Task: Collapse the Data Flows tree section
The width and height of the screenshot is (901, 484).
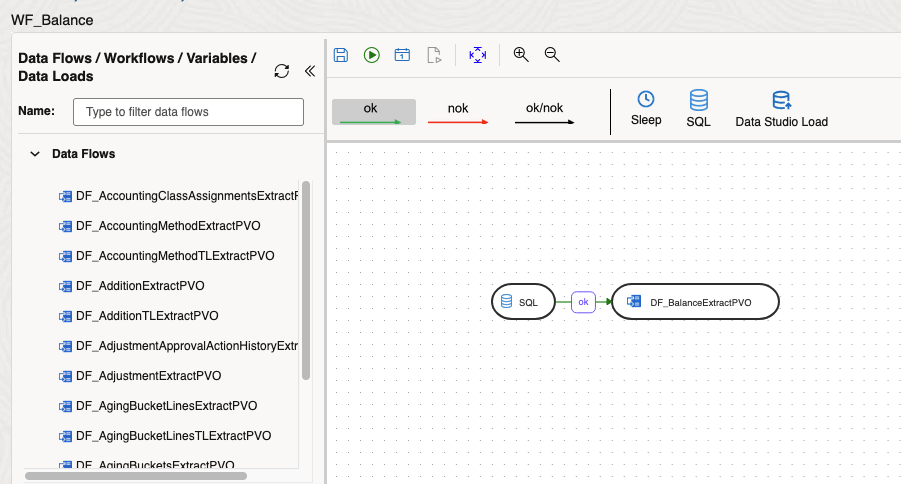Action: pyautogui.click(x=35, y=155)
